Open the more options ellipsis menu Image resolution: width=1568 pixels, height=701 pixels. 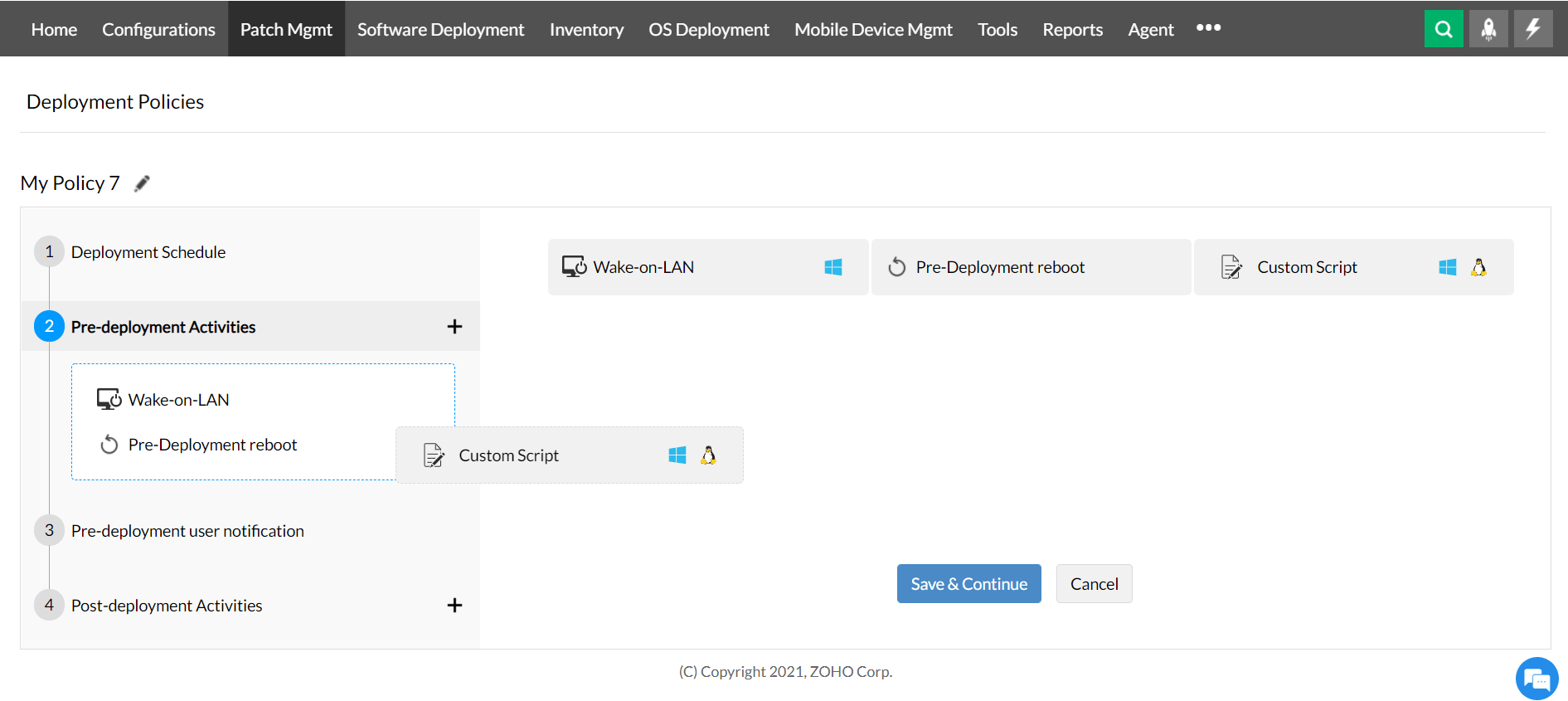pyautogui.click(x=1208, y=28)
